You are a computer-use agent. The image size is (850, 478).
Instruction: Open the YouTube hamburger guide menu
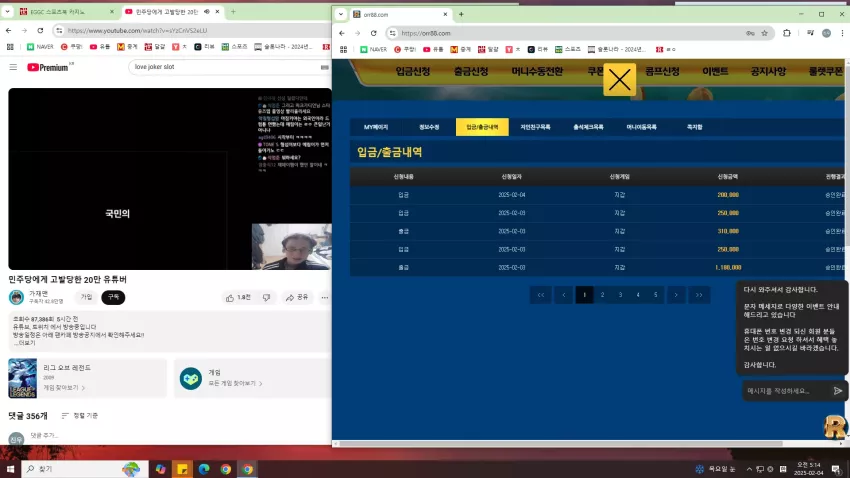click(x=13, y=67)
